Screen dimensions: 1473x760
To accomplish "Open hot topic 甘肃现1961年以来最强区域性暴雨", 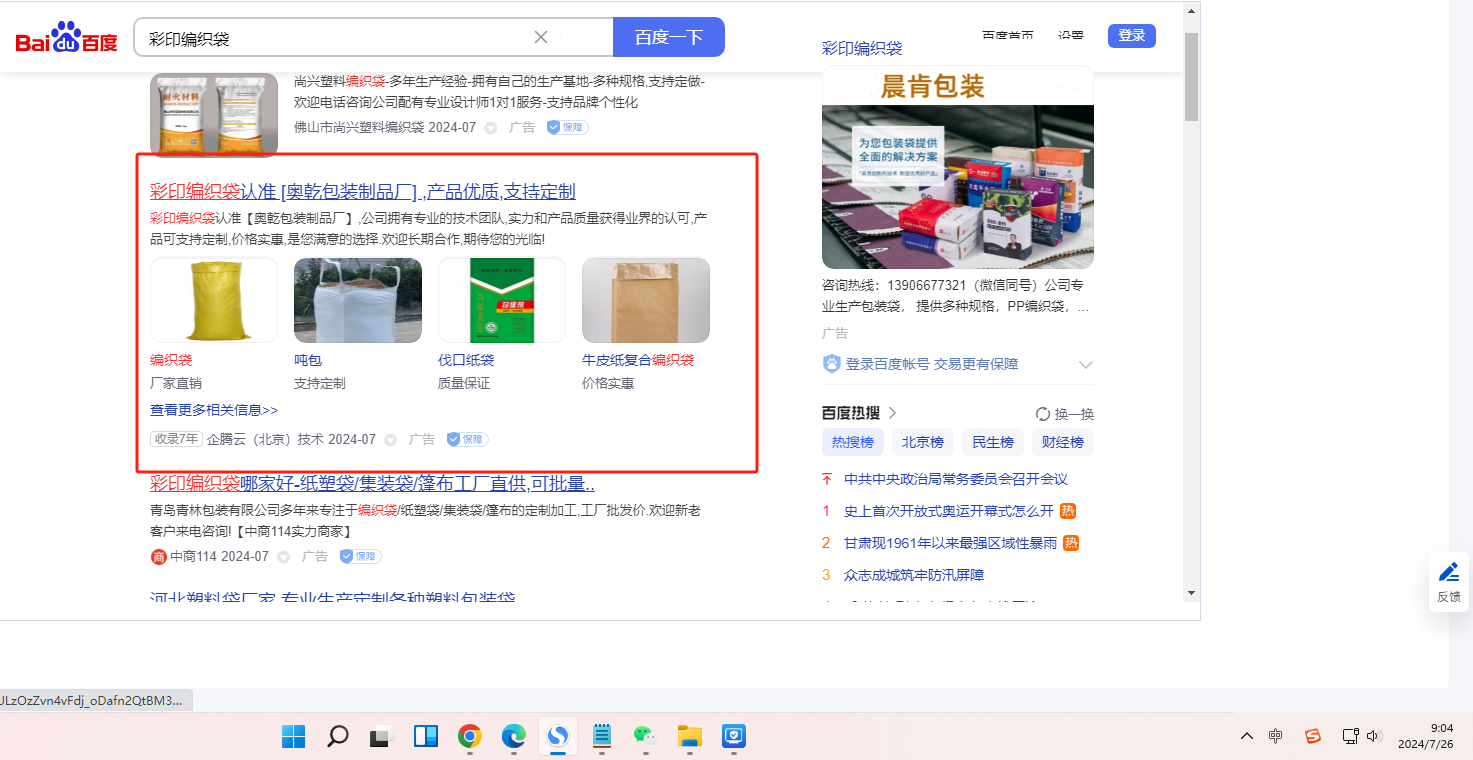I will coord(950,543).
